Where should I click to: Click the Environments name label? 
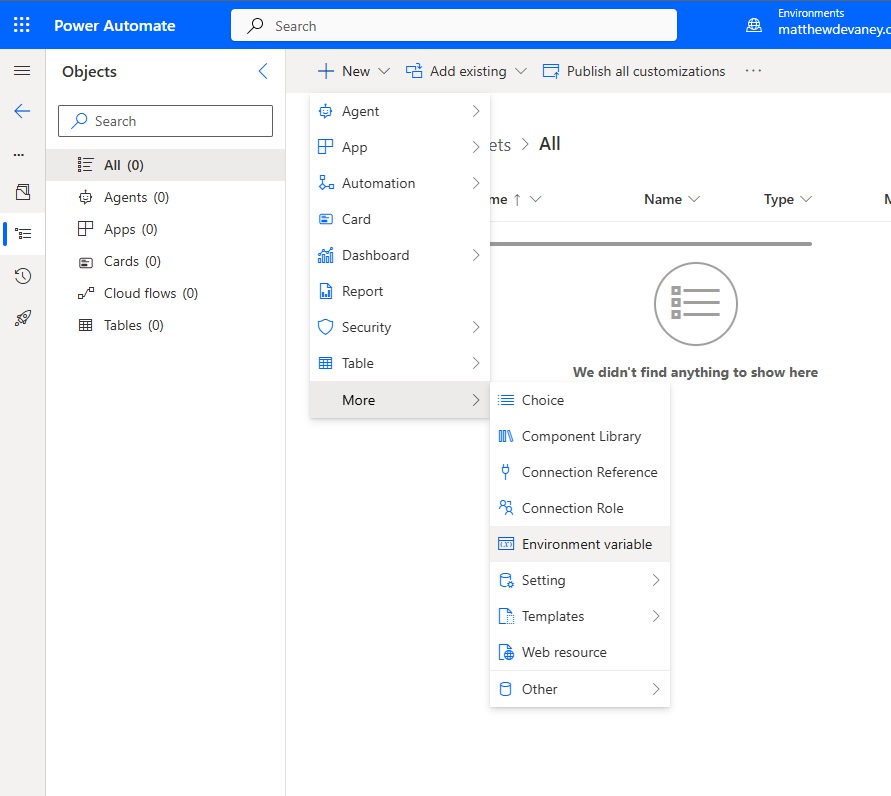click(834, 30)
